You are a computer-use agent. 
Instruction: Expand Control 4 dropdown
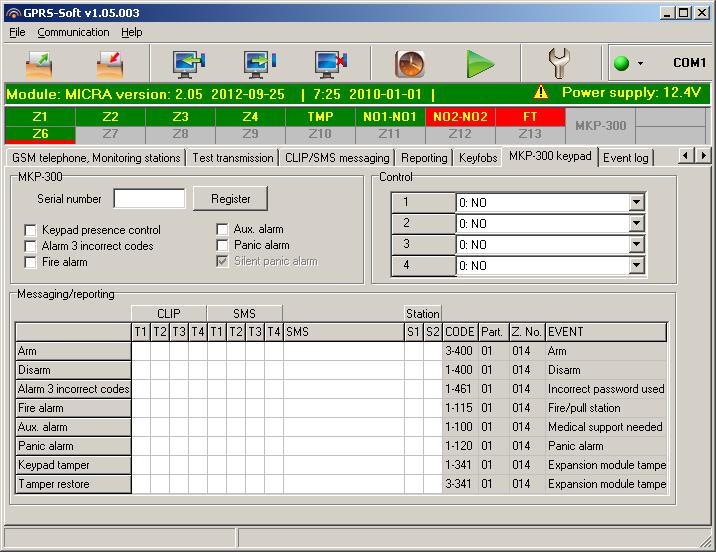636,265
